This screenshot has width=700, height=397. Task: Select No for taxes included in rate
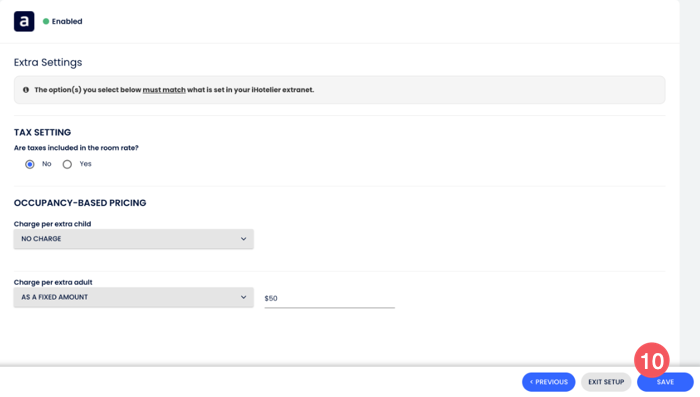pyautogui.click(x=29, y=164)
